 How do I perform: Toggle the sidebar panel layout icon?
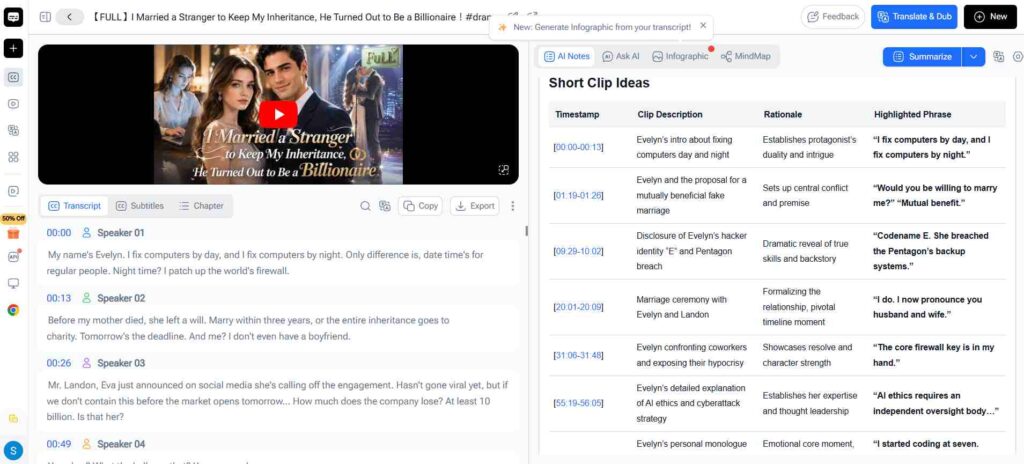pyautogui.click(x=45, y=17)
